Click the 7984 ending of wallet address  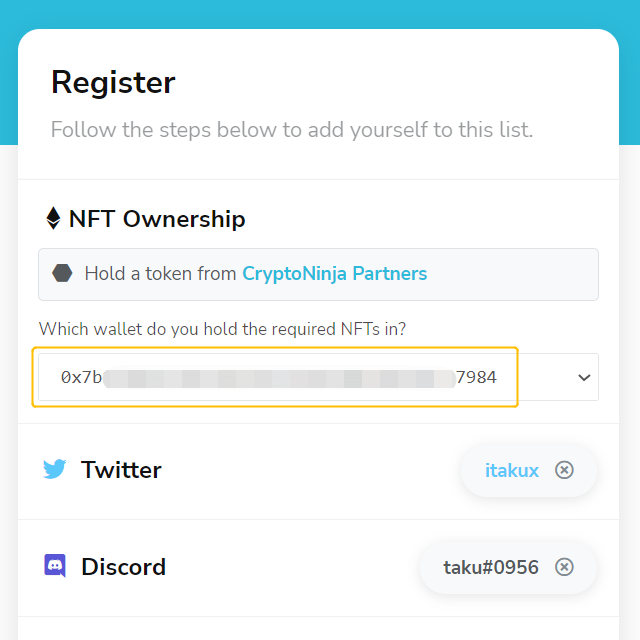tap(476, 378)
